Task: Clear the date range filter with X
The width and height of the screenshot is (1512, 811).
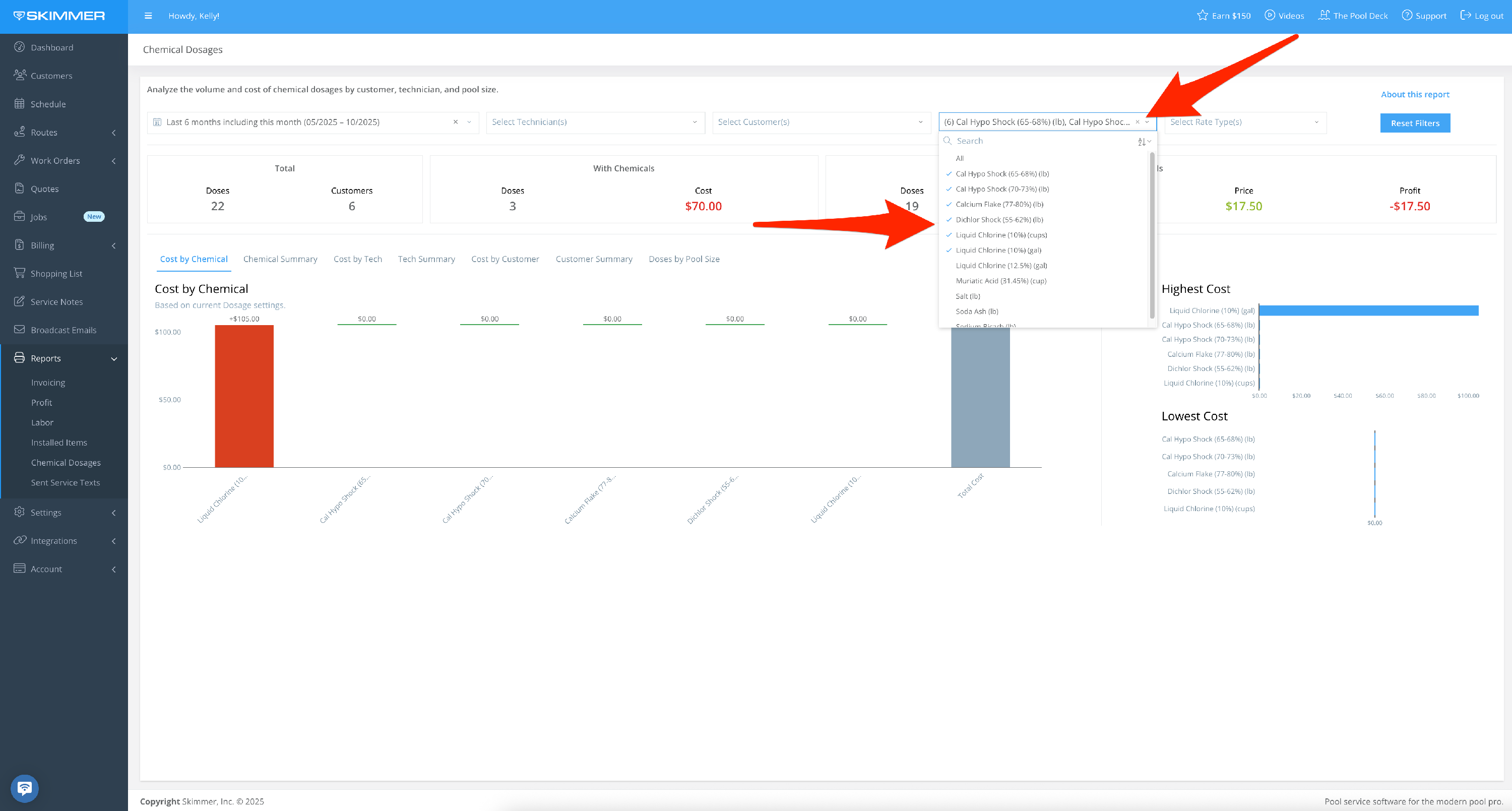Action: pos(456,122)
